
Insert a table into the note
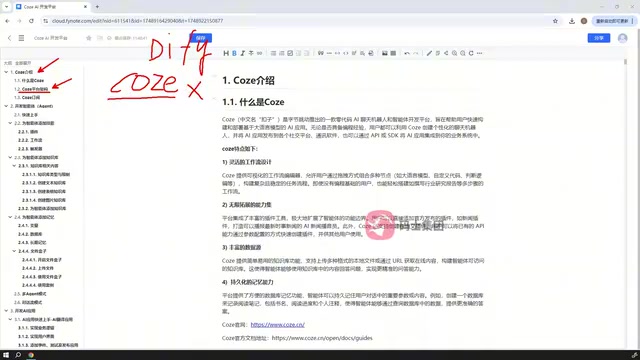(x=393, y=53)
